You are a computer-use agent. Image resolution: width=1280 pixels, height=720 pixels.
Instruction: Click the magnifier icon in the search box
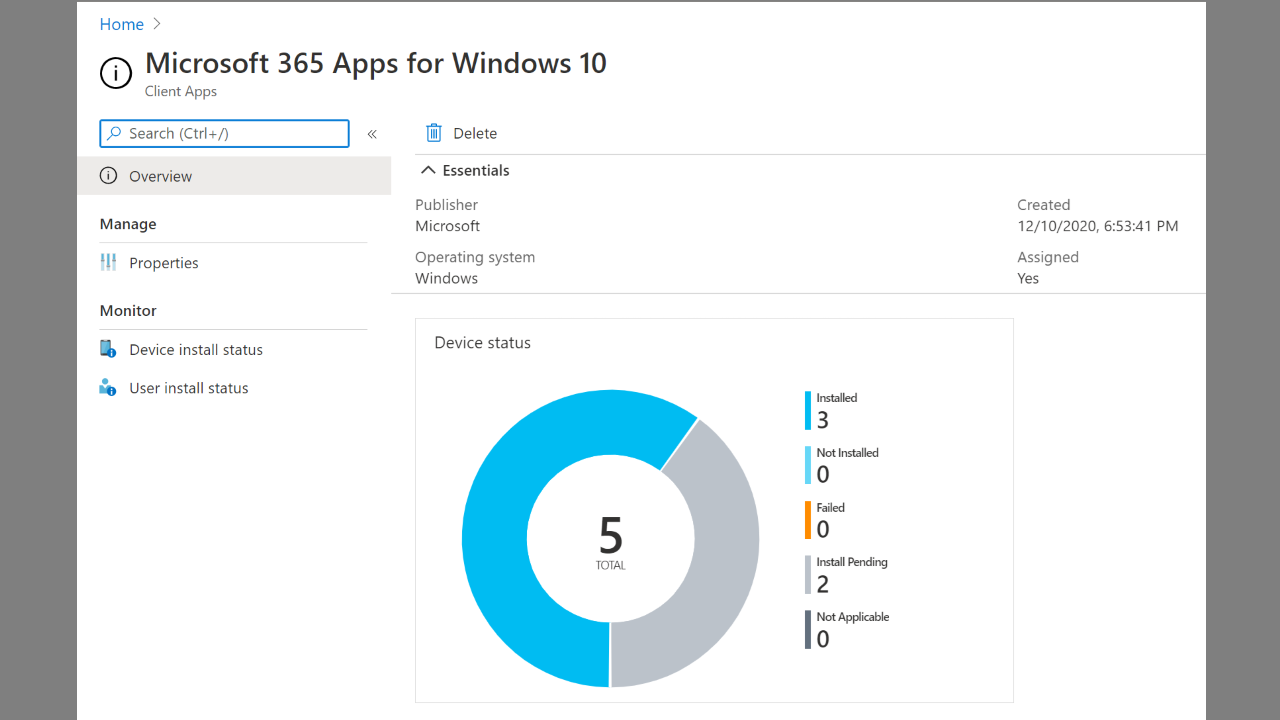(115, 133)
